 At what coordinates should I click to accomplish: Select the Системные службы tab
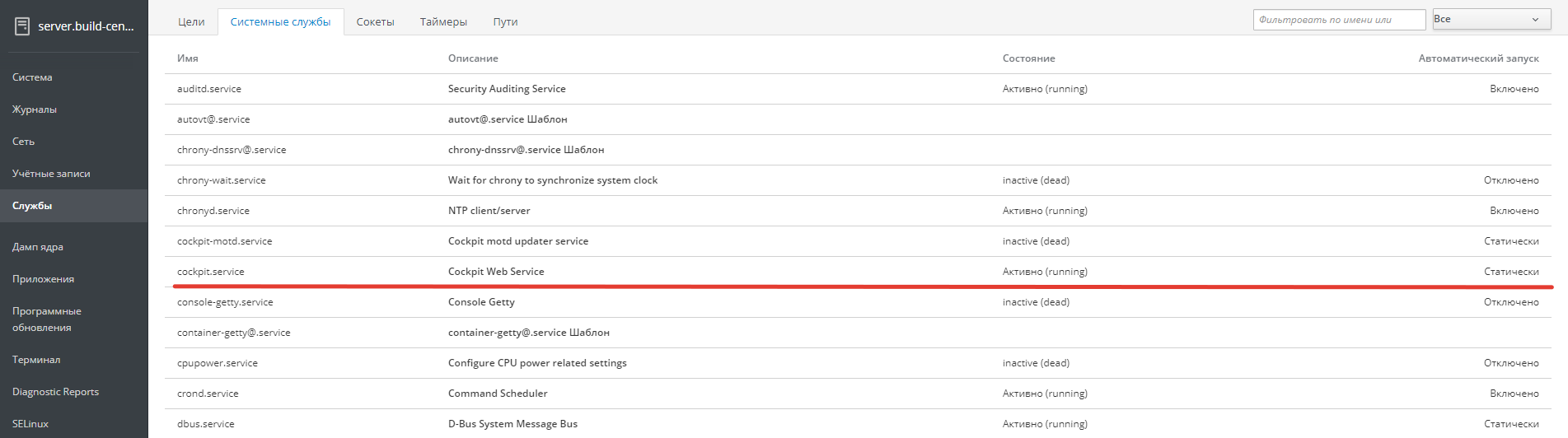(x=281, y=22)
